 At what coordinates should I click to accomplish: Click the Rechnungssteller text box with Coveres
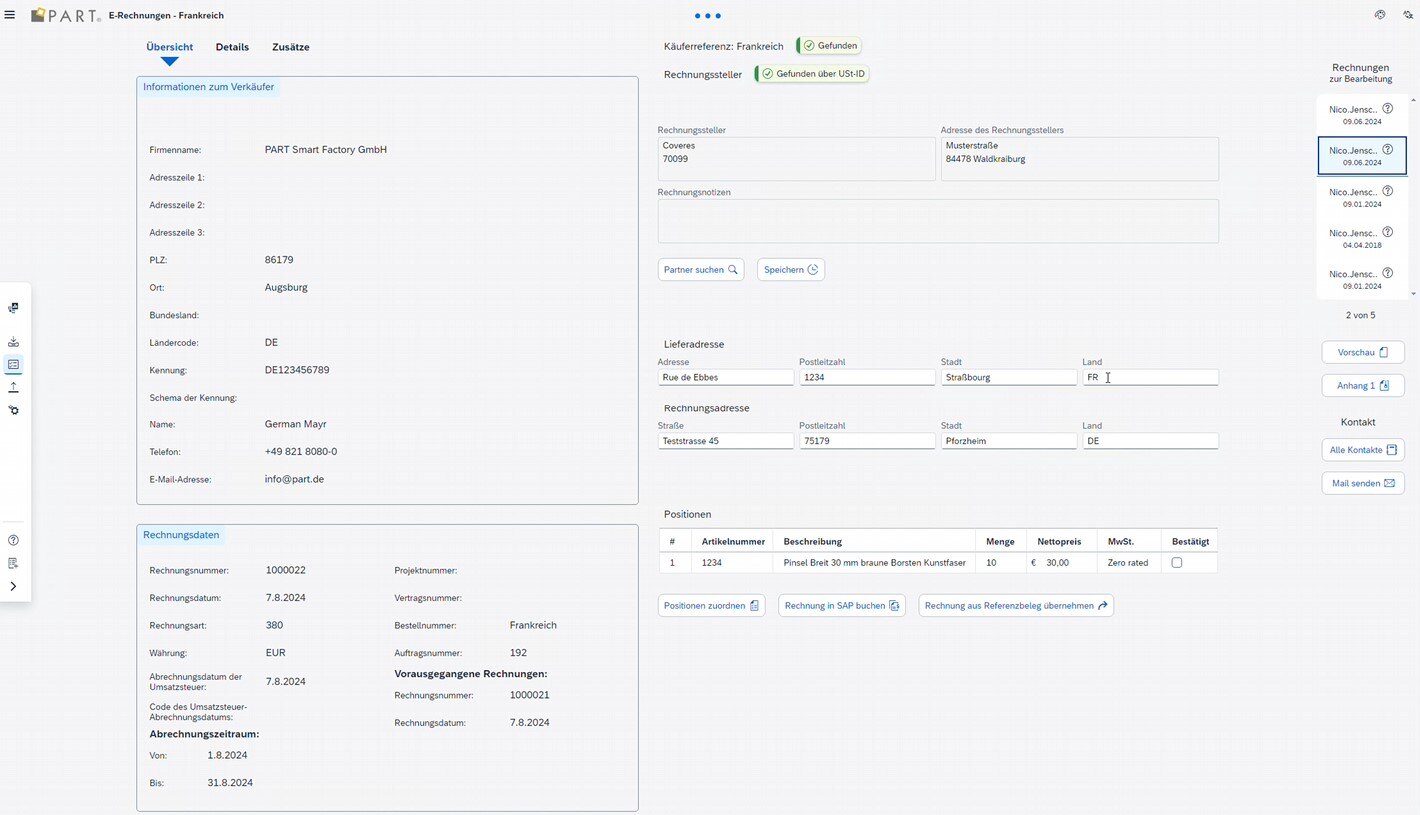pyautogui.click(x=796, y=159)
